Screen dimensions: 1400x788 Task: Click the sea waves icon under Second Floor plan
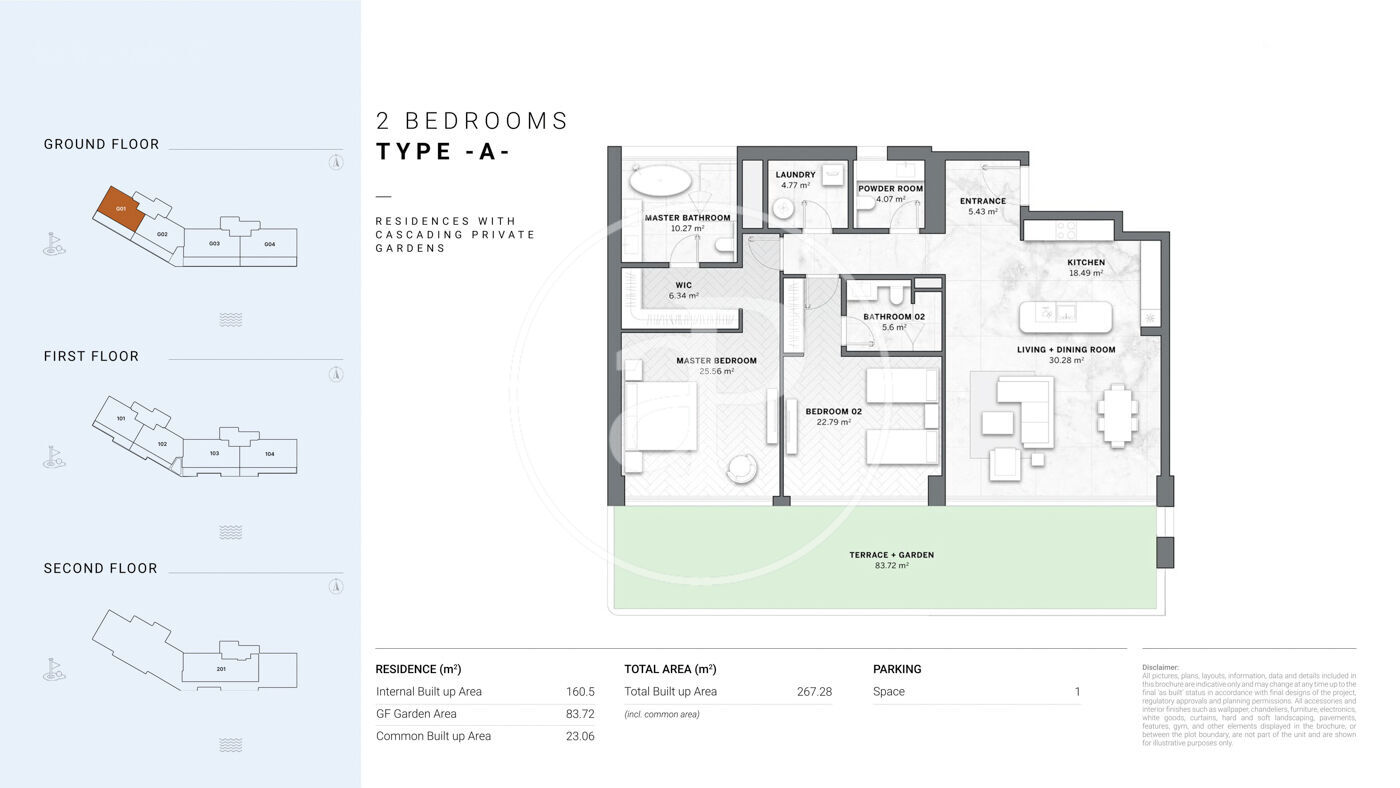(231, 744)
